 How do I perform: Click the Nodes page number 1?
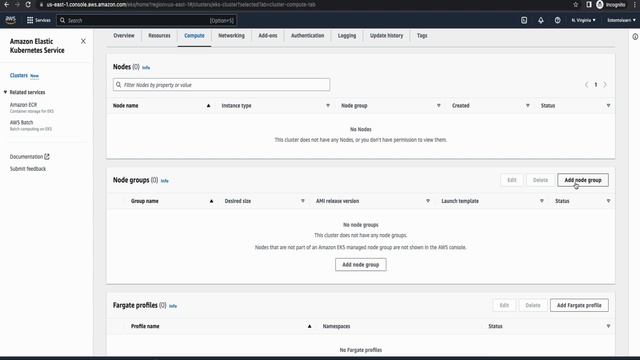click(x=596, y=84)
